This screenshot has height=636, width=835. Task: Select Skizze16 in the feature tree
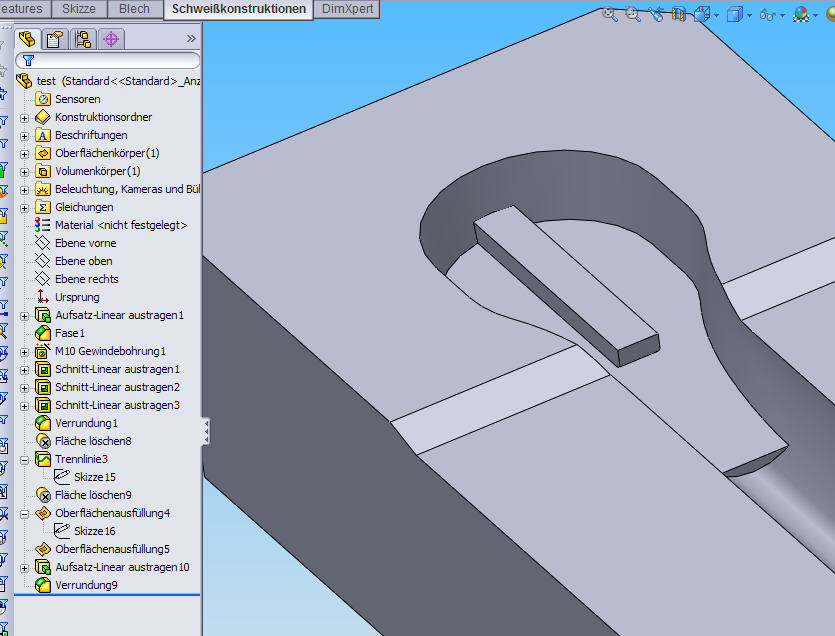coord(95,531)
